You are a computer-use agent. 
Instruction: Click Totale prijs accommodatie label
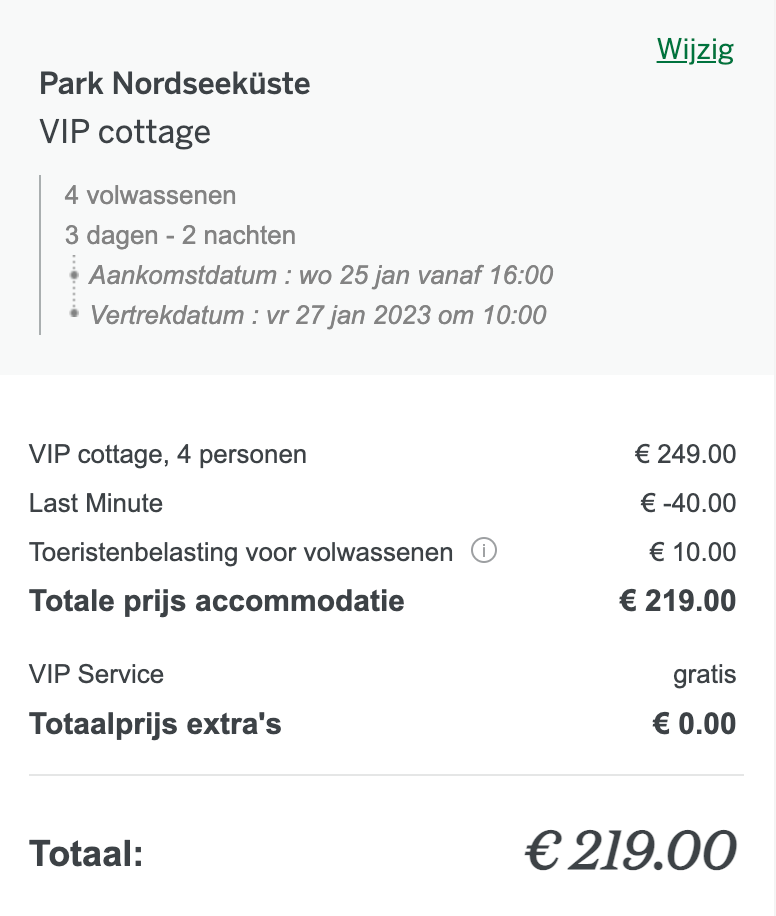[x=217, y=601]
